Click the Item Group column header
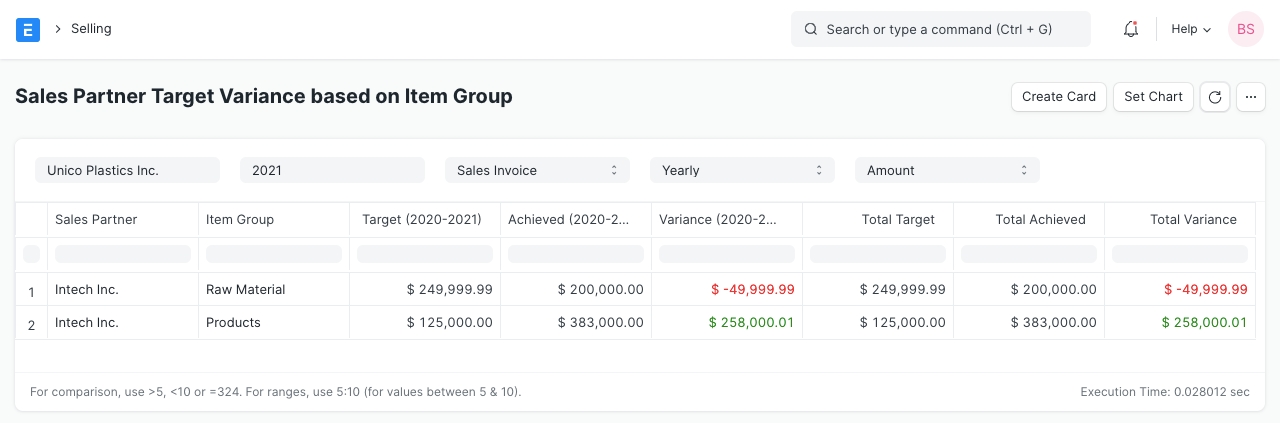The height and width of the screenshot is (423, 1280). [240, 219]
